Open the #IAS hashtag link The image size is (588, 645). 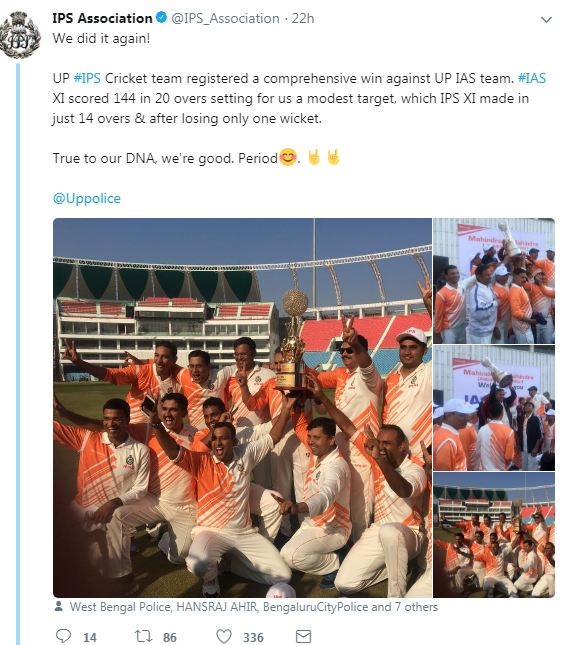point(532,78)
